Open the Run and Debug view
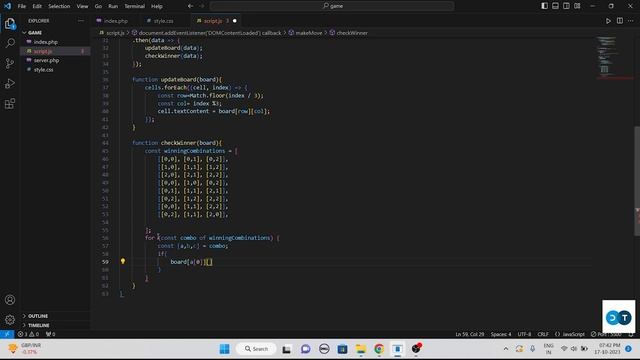The image size is (640, 360). [10, 83]
